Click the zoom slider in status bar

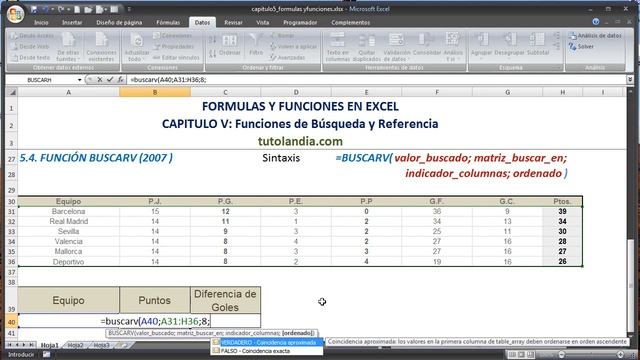[591, 355]
